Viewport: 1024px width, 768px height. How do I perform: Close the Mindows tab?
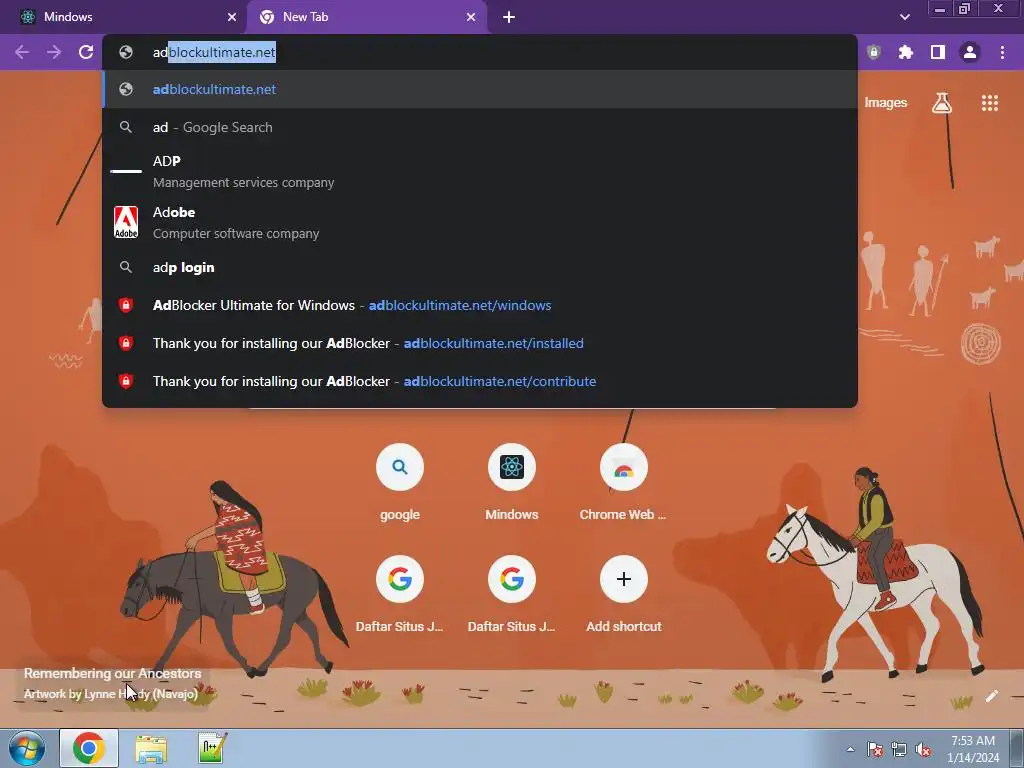pyautogui.click(x=232, y=17)
